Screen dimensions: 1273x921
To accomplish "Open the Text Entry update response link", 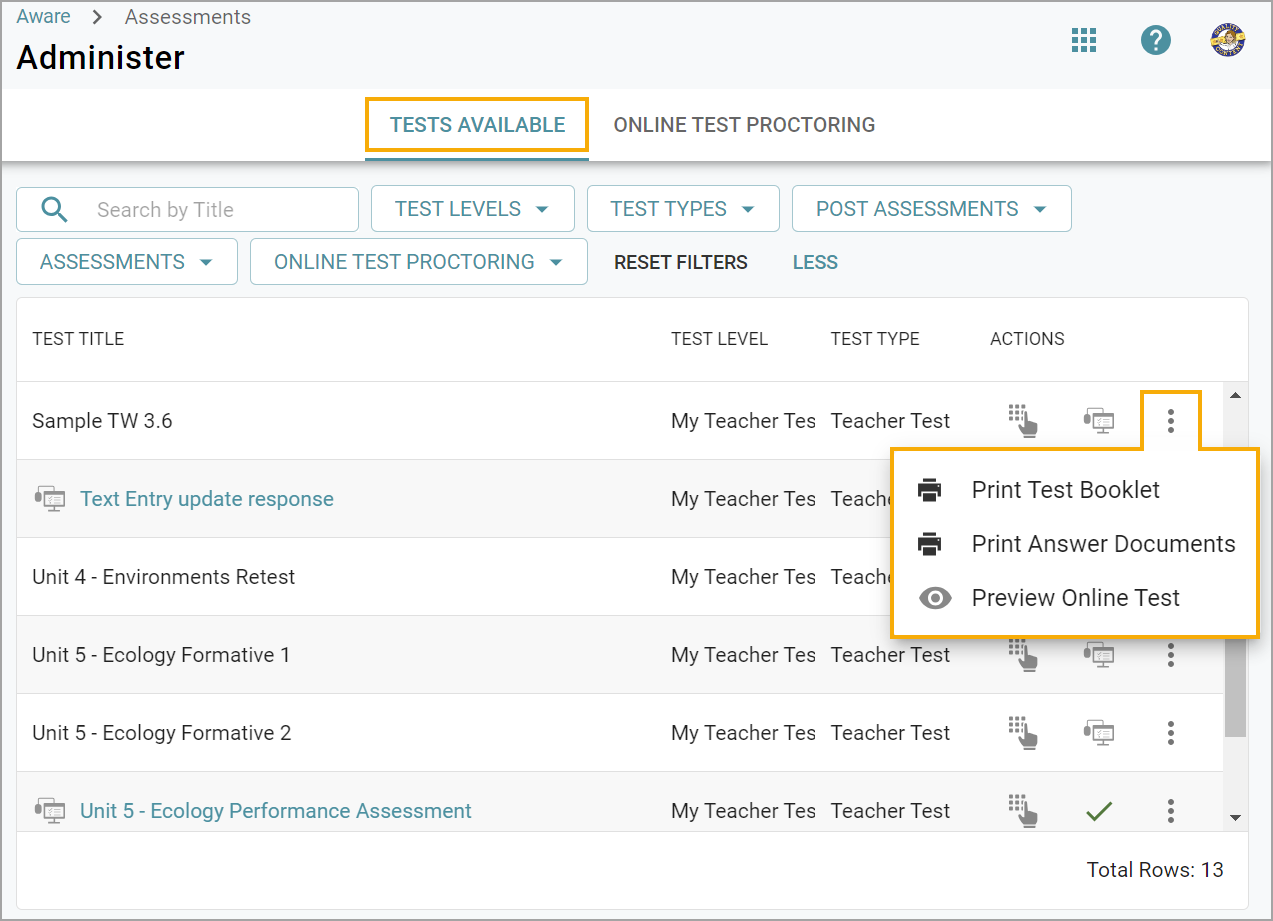I will pos(207,499).
